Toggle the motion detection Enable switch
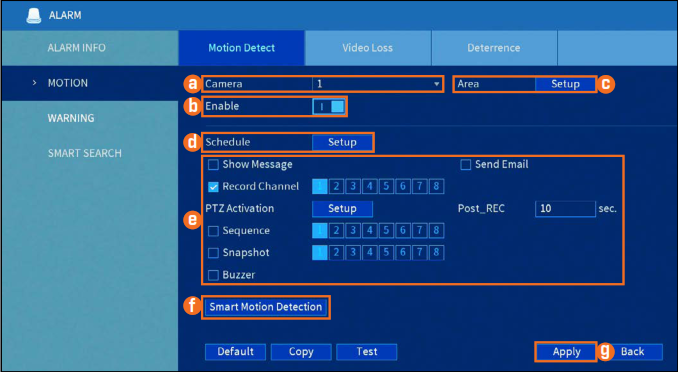The width and height of the screenshot is (678, 372). tap(329, 106)
